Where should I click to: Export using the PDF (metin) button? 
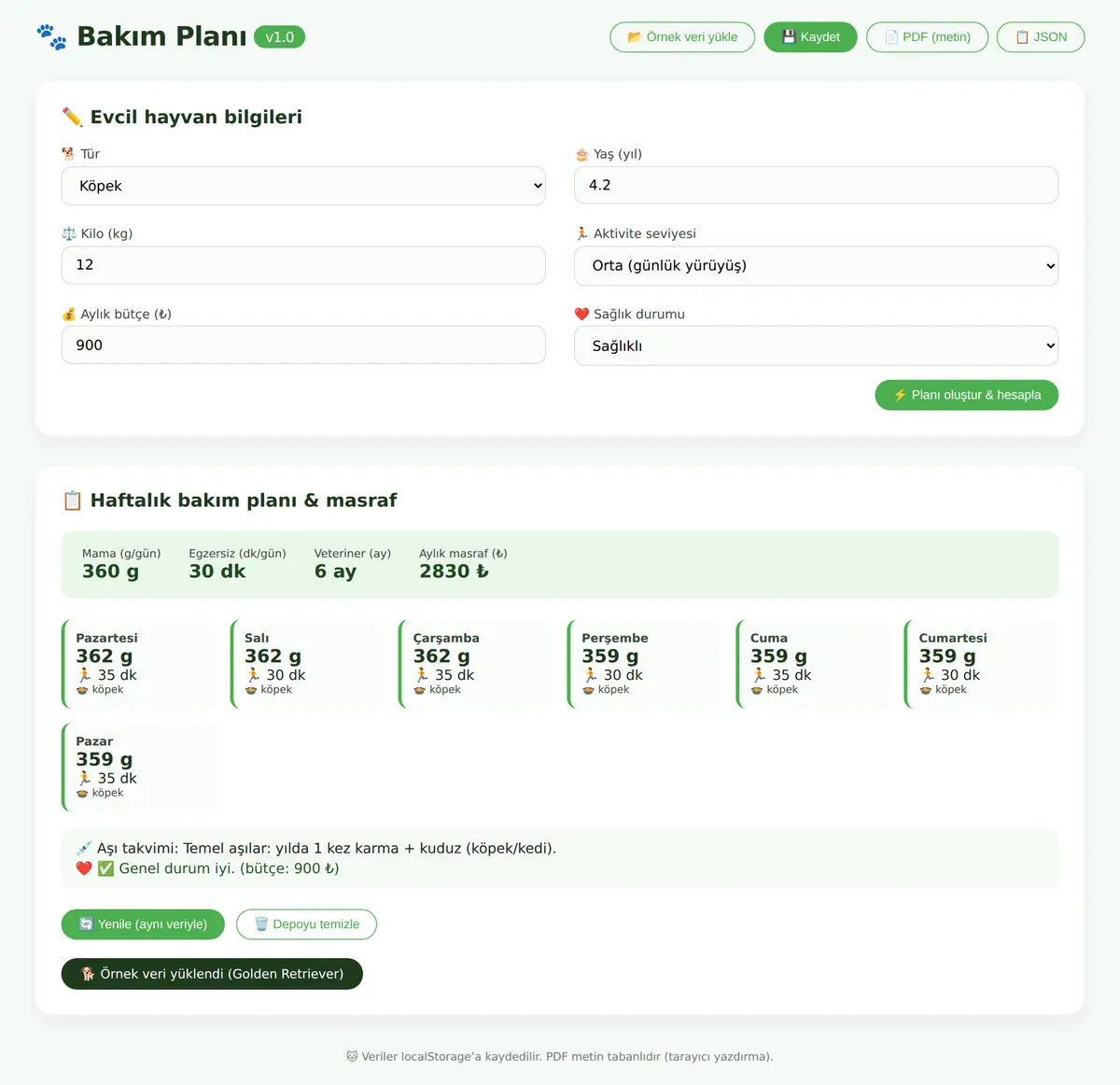[927, 37]
